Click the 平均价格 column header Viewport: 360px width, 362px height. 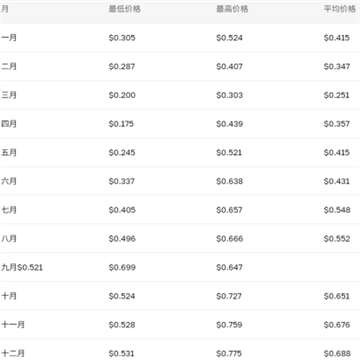coord(340,9)
